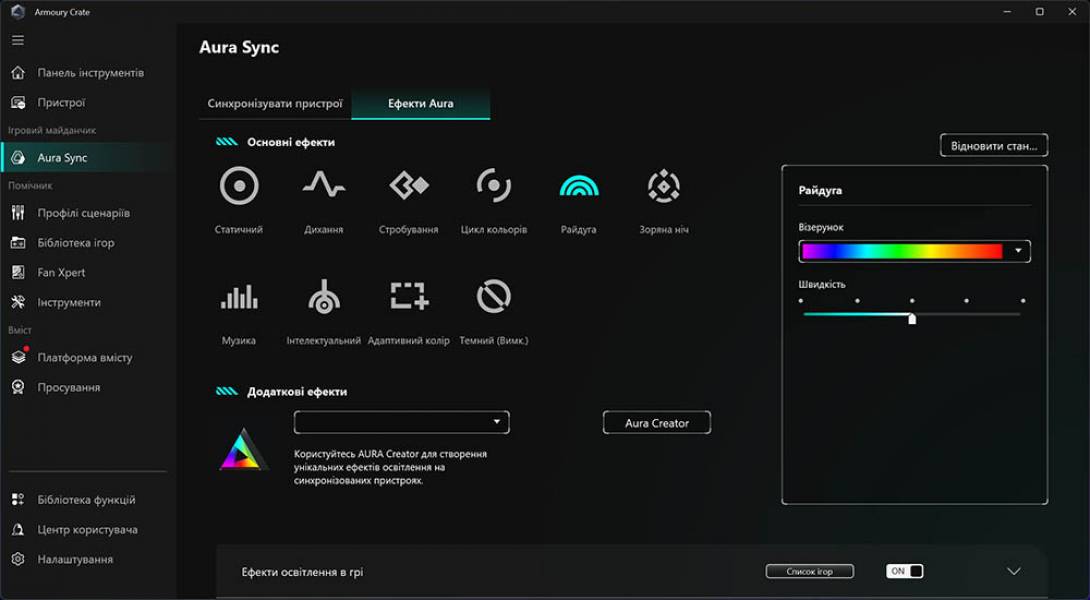Turn off in-game lighting effects switch
This screenshot has width=1090, height=600.
click(903, 570)
